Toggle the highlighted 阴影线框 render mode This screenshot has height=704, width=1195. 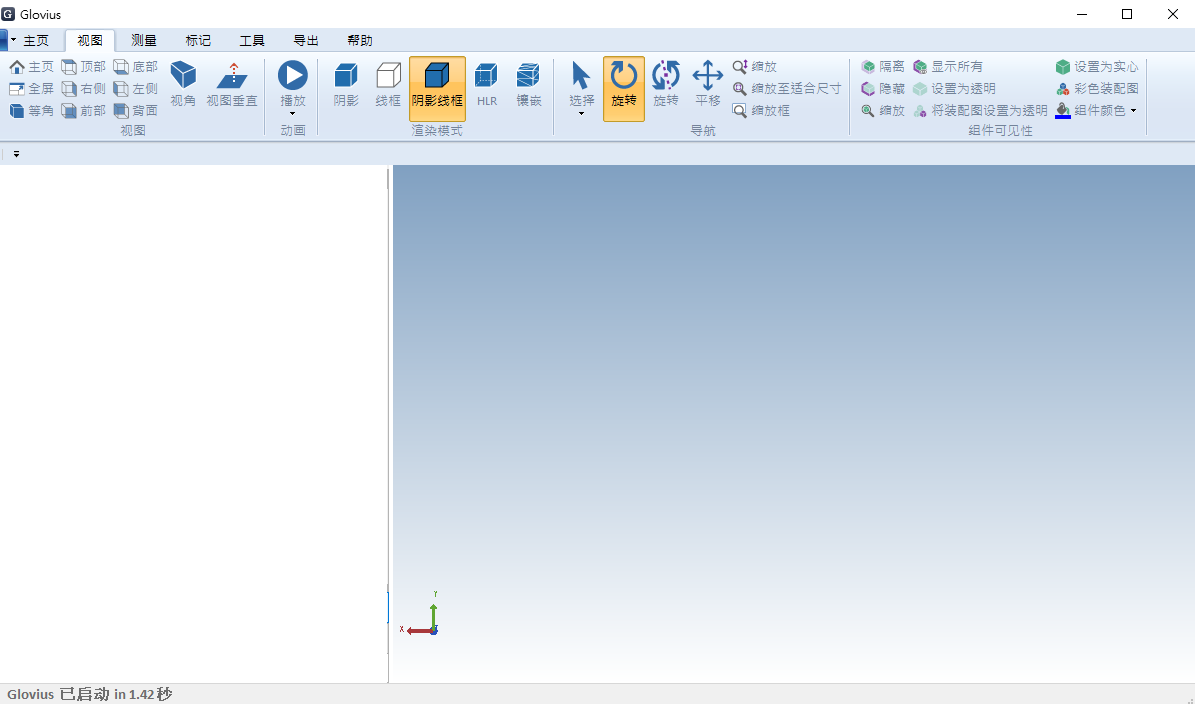pyautogui.click(x=437, y=88)
